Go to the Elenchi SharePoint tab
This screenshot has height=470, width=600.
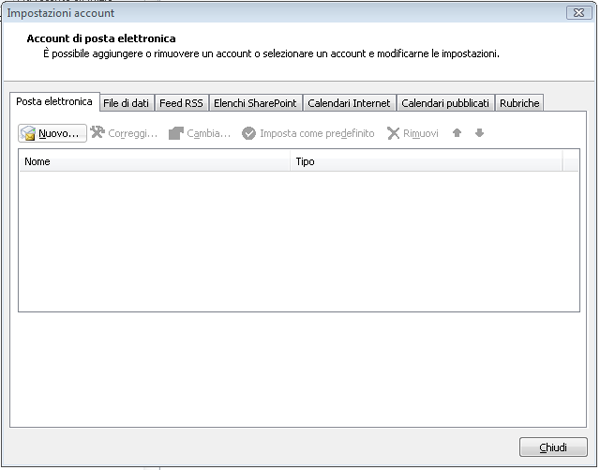pyautogui.click(x=254, y=103)
